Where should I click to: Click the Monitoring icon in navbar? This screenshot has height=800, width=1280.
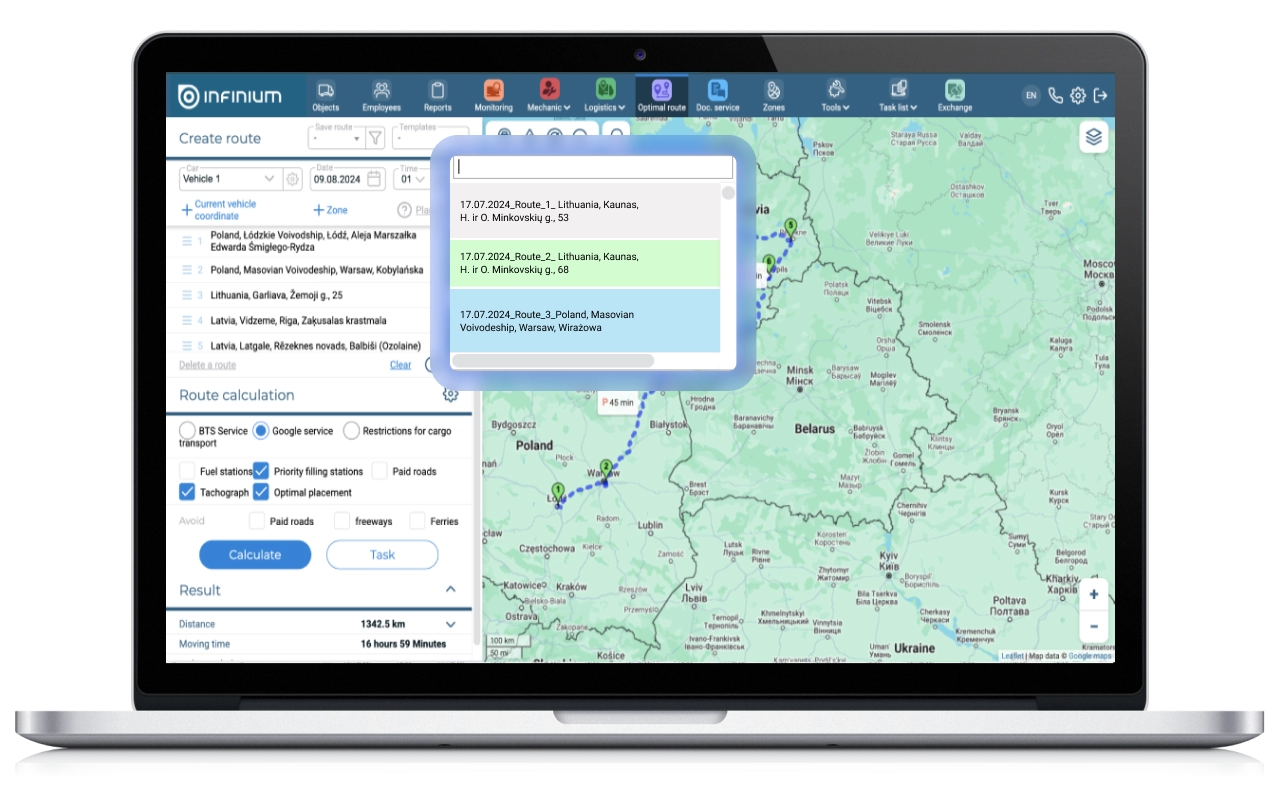pos(493,91)
